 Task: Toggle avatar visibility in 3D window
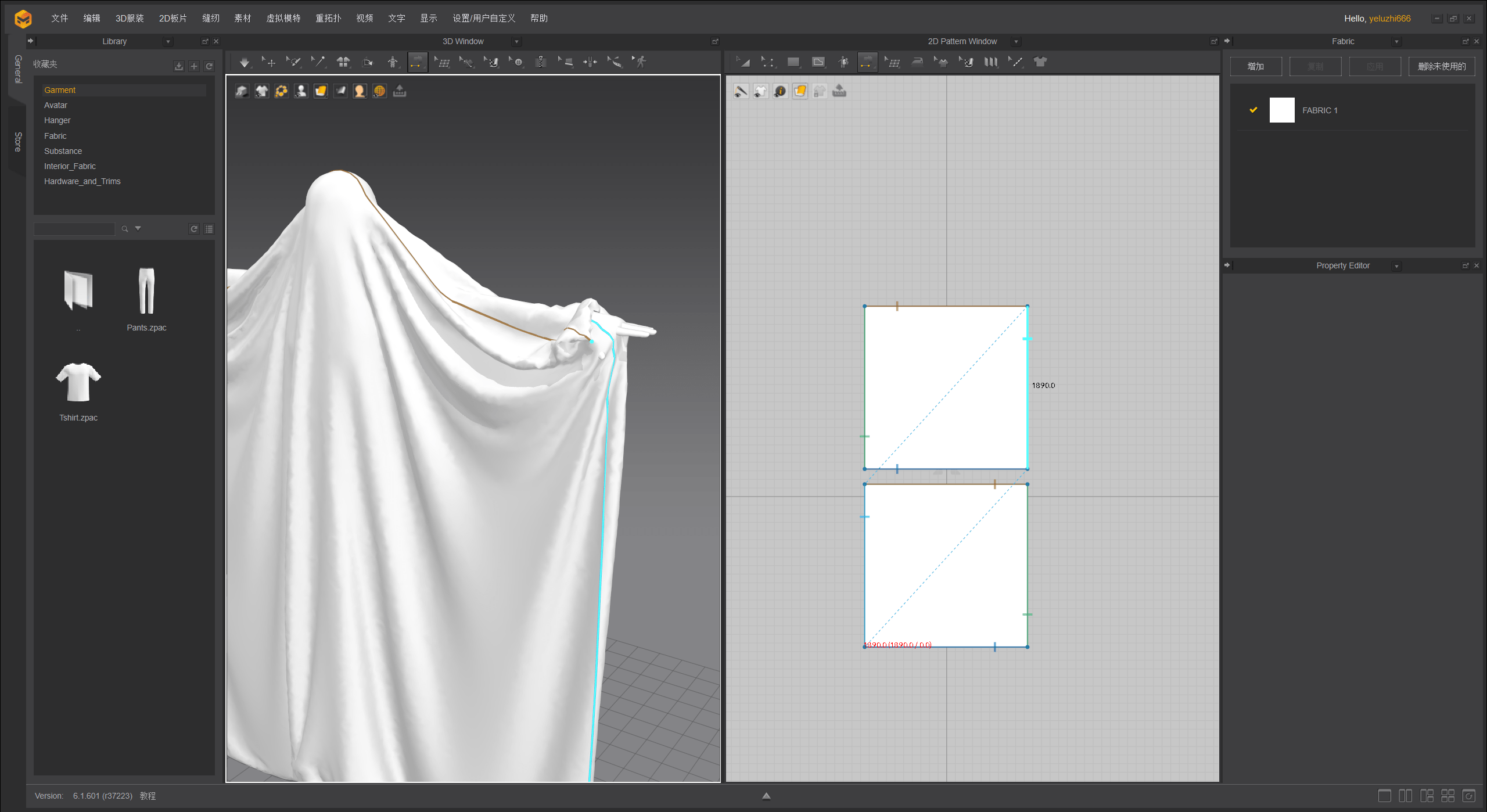(301, 91)
